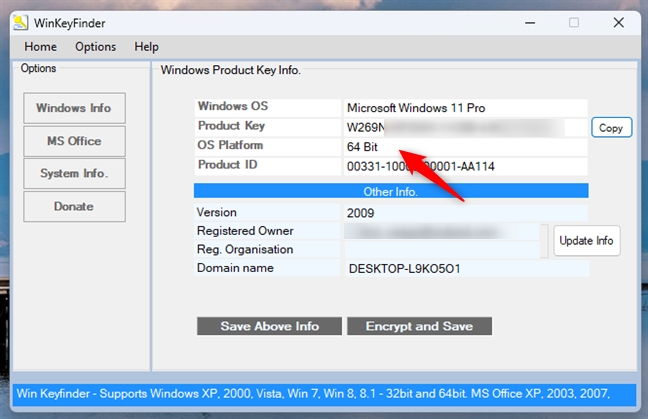
Task: Select the Product Key value field
Action: [x=465, y=128]
